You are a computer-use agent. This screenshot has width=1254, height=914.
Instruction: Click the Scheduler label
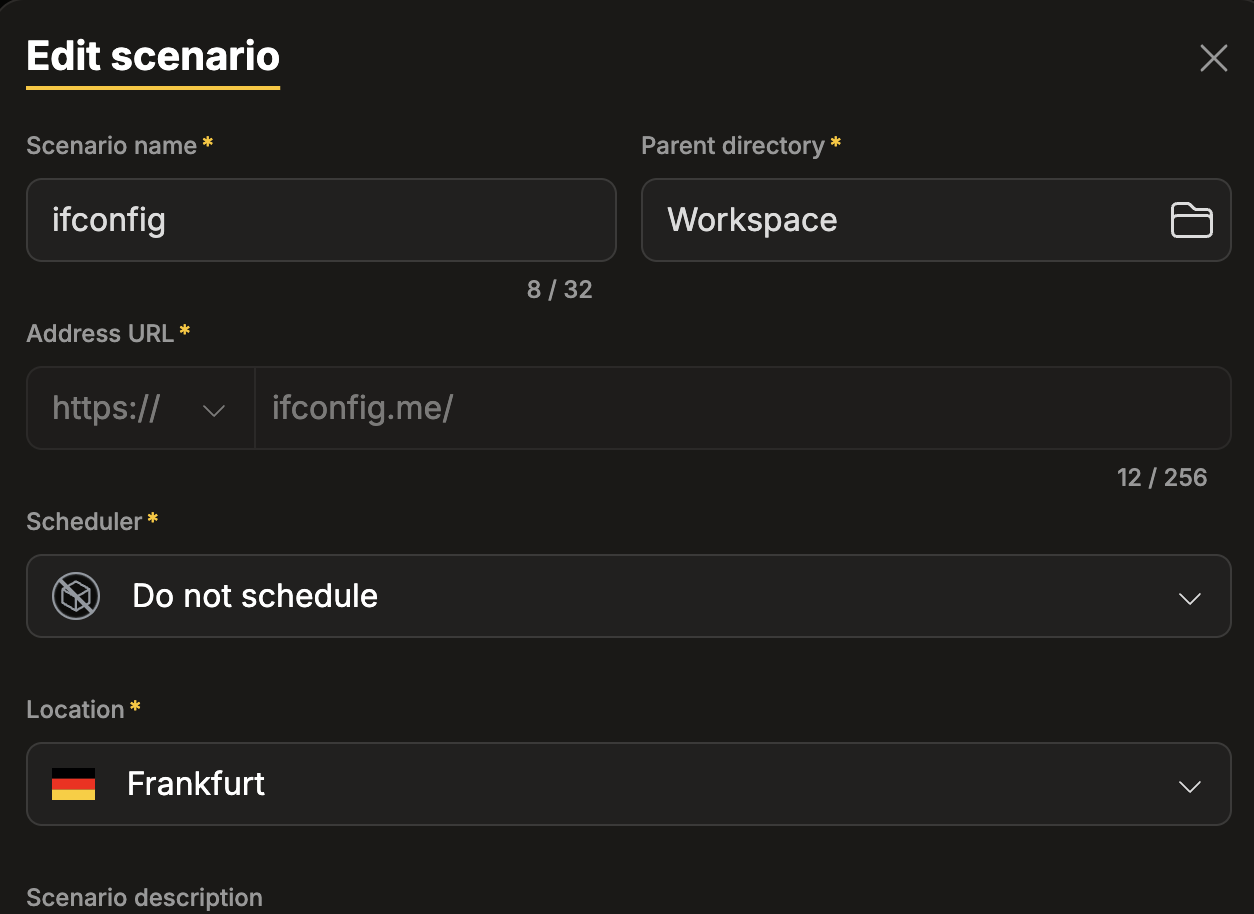84,522
